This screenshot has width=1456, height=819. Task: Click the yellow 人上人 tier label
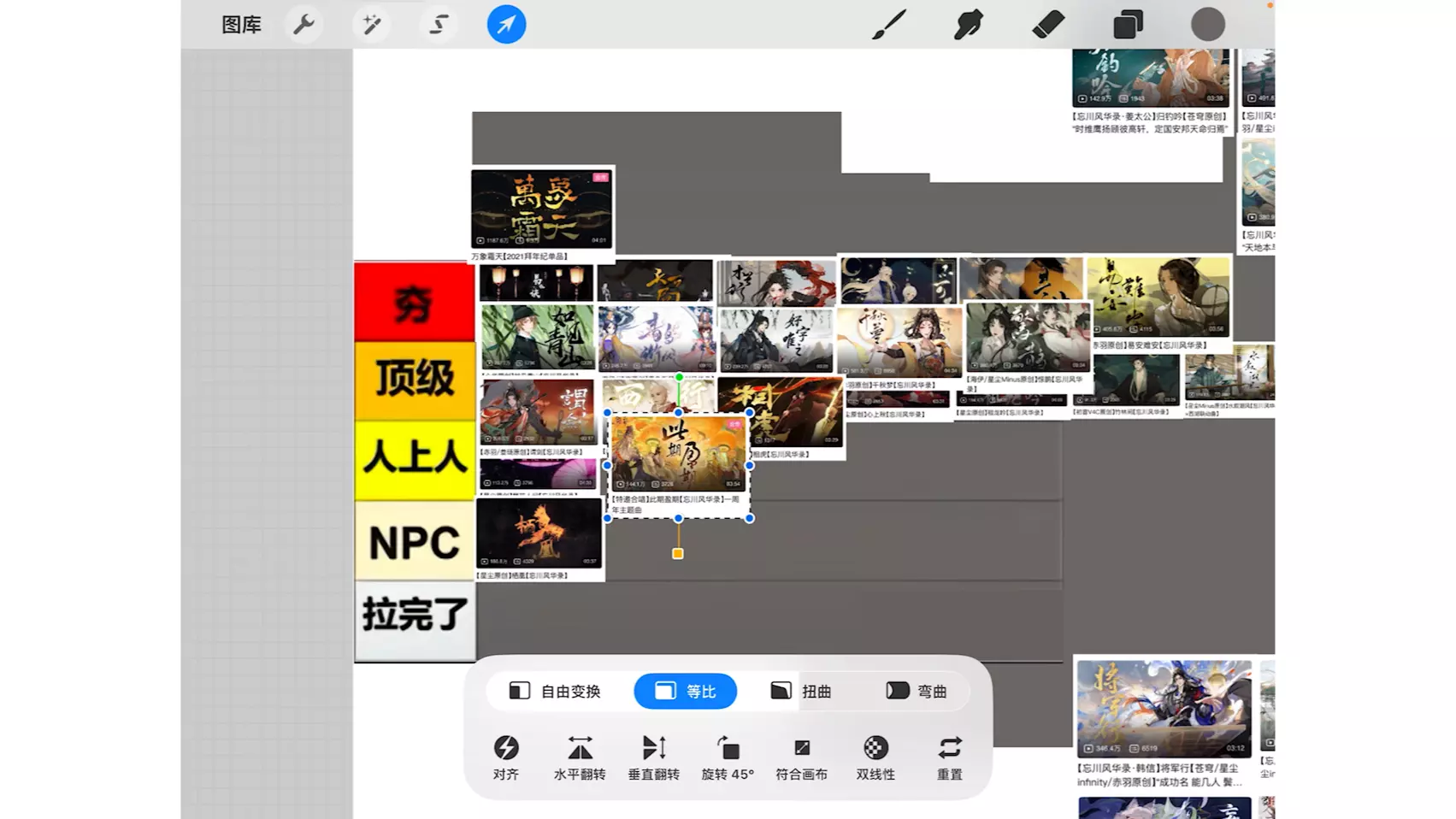[x=415, y=459]
